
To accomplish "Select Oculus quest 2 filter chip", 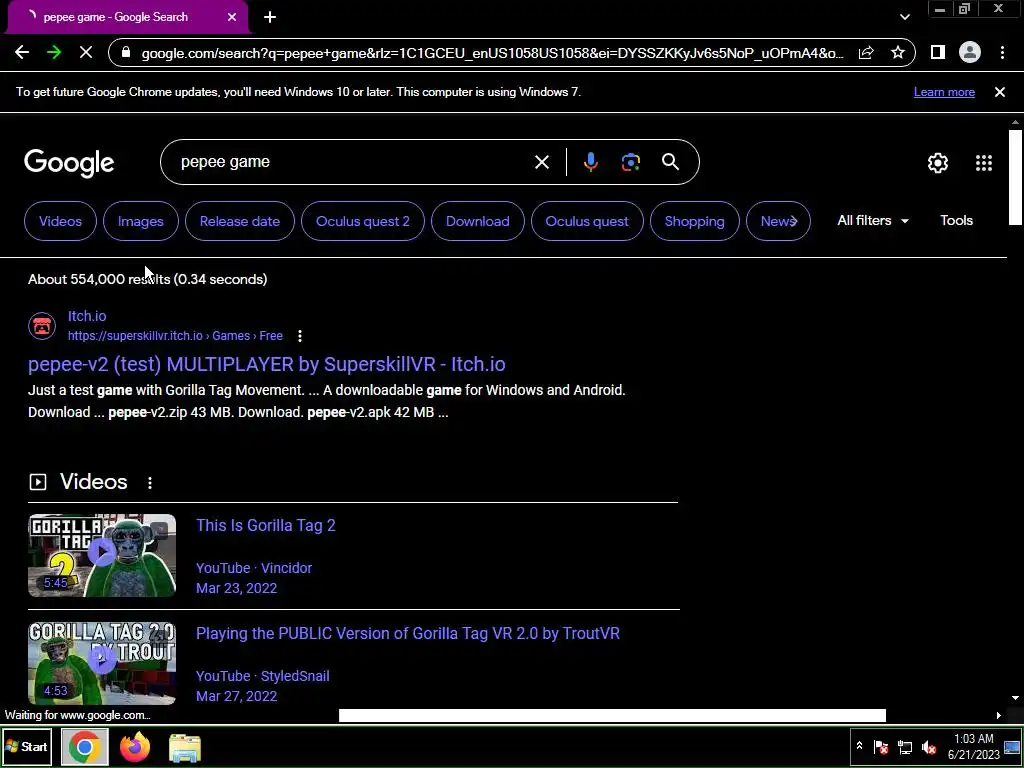I will [x=362, y=221].
